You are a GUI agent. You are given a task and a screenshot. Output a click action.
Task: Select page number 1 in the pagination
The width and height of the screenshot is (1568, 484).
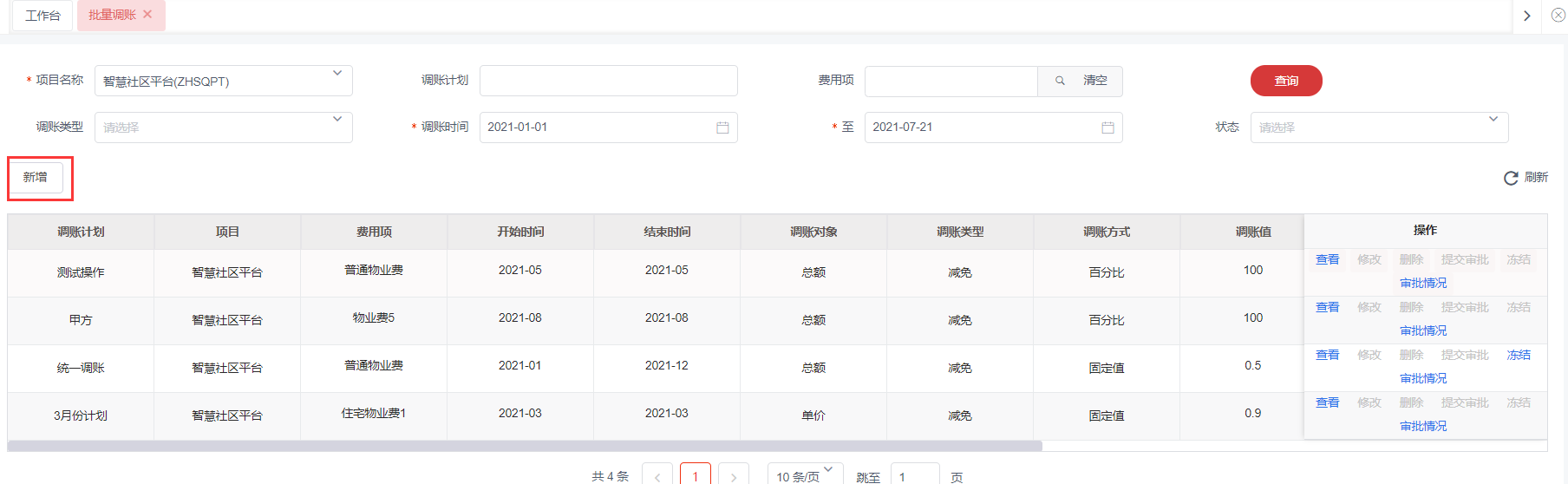[696, 475]
